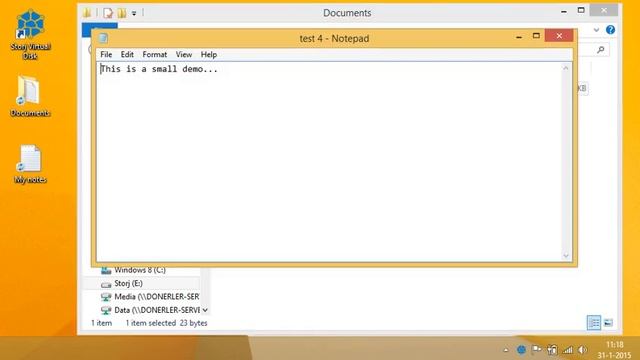Open the Format menu in Notepad
Screen dimensions: 640x360
(154, 54)
